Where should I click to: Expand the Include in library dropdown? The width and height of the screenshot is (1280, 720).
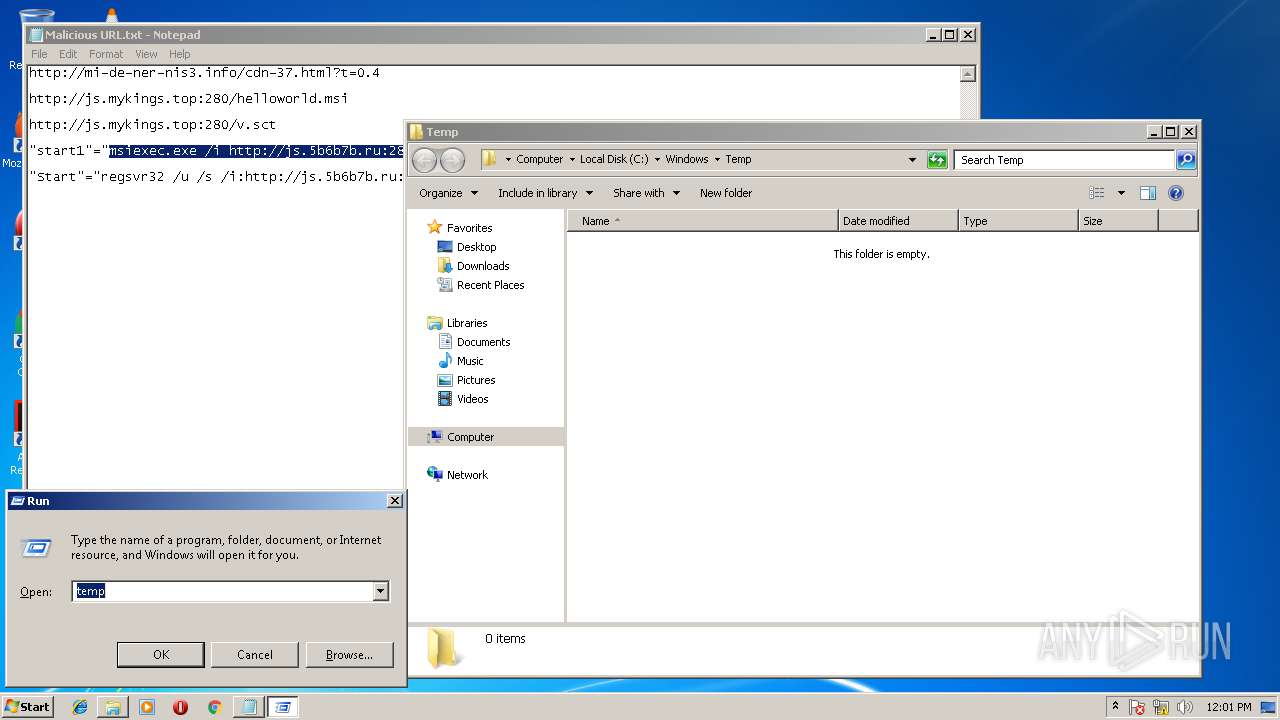pos(545,193)
